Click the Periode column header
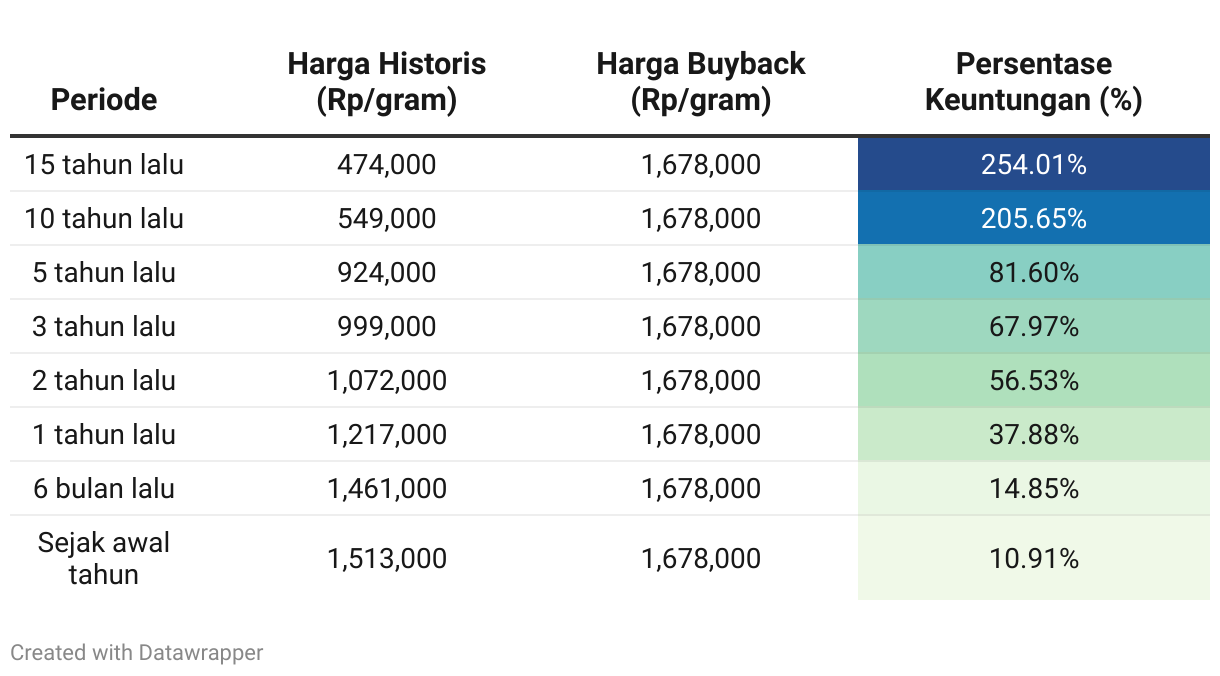Image resolution: width=1220 pixels, height=676 pixels. tap(104, 99)
